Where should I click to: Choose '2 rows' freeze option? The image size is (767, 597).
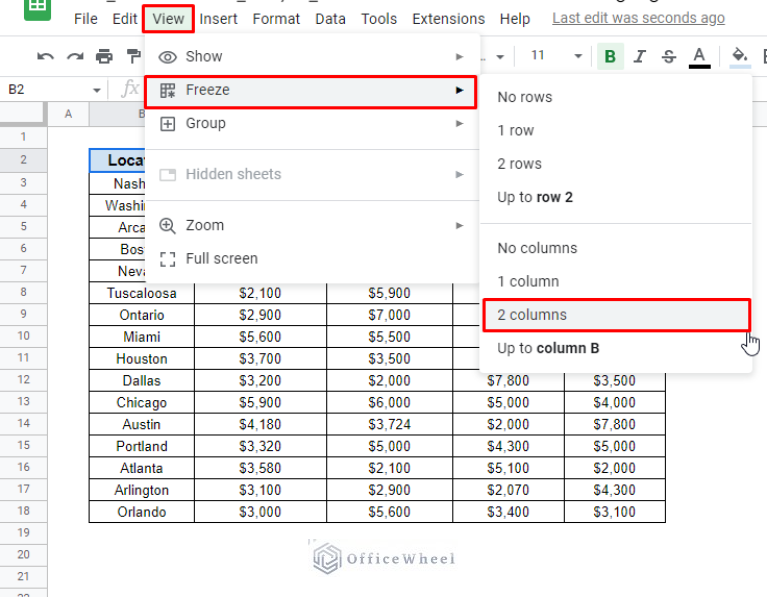coord(616,164)
